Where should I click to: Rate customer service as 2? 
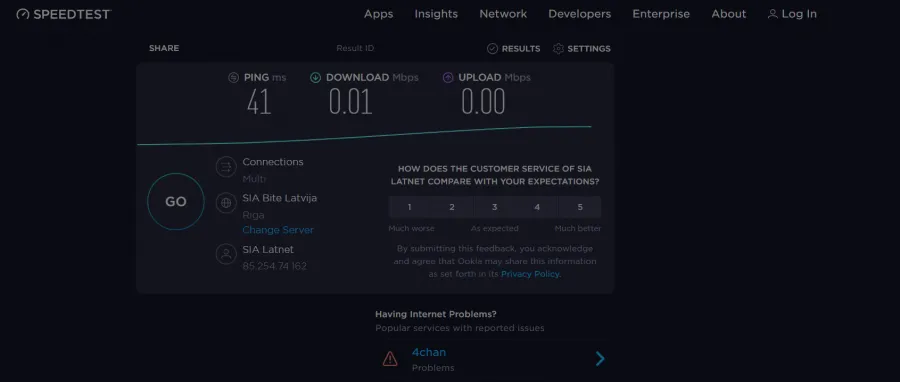tap(452, 207)
